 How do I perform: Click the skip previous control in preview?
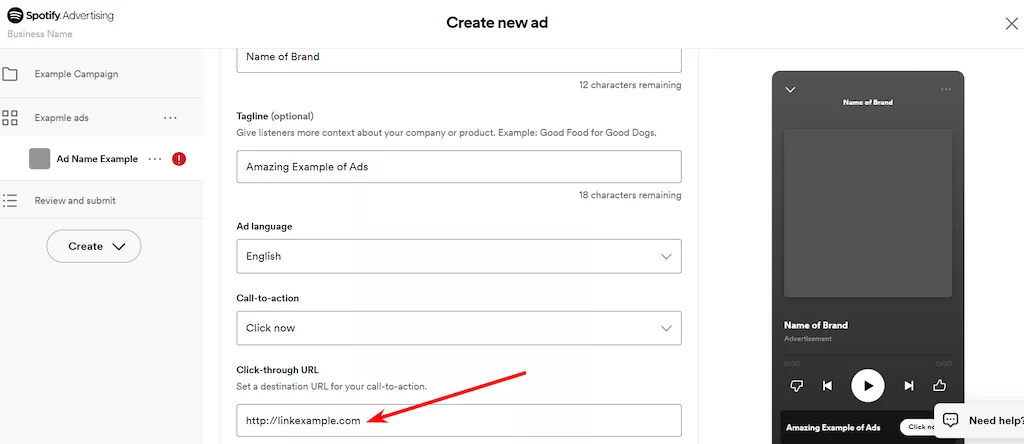[x=827, y=386]
